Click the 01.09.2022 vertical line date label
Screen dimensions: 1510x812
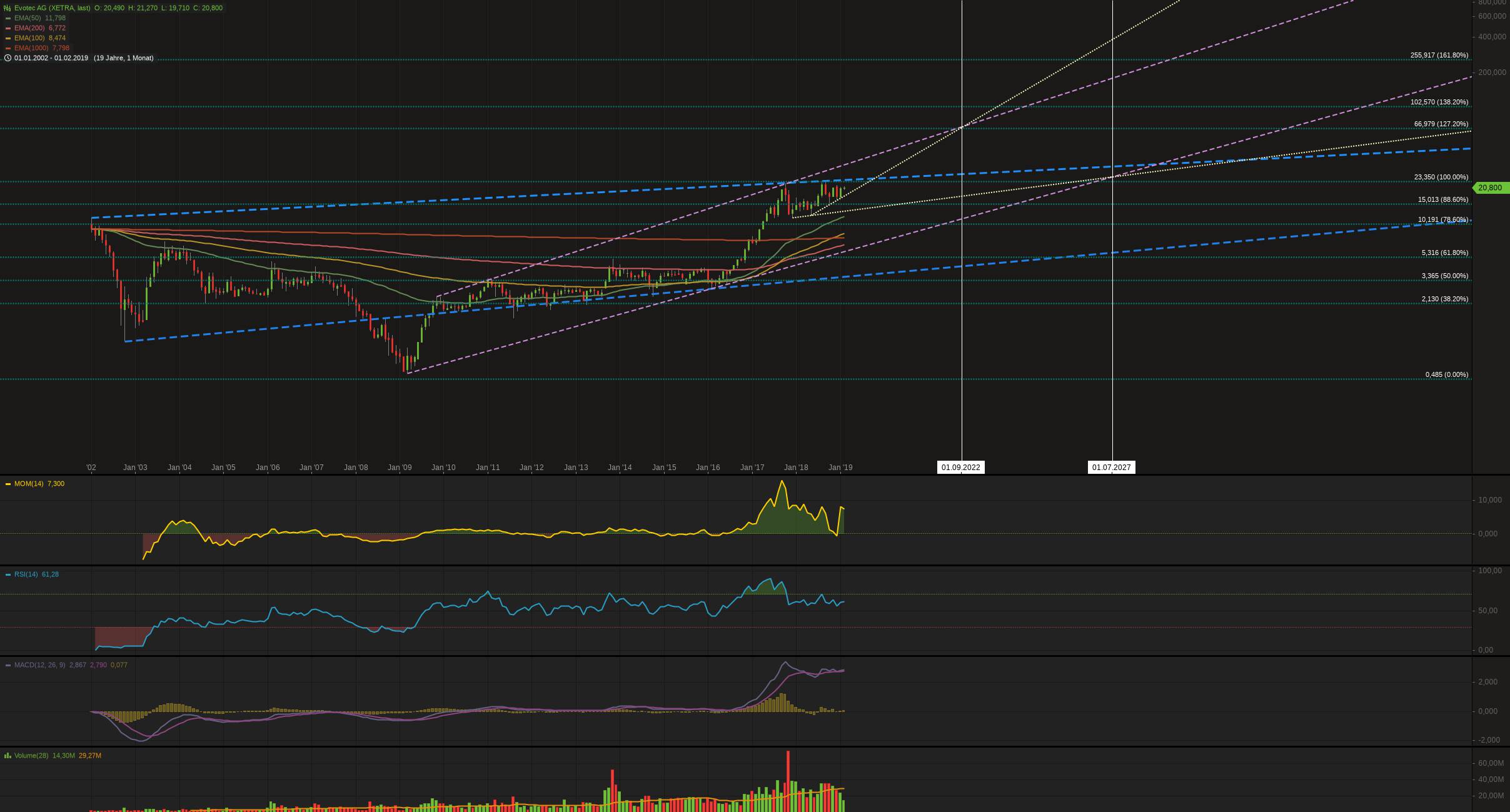pyautogui.click(x=961, y=468)
